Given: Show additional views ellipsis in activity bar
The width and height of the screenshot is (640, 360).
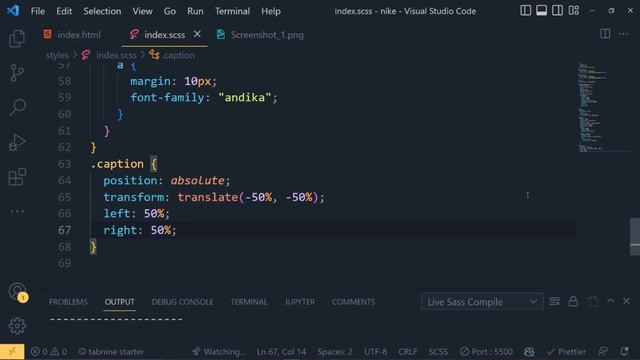Looking at the screenshot, I should pyautogui.click(x=17, y=211).
